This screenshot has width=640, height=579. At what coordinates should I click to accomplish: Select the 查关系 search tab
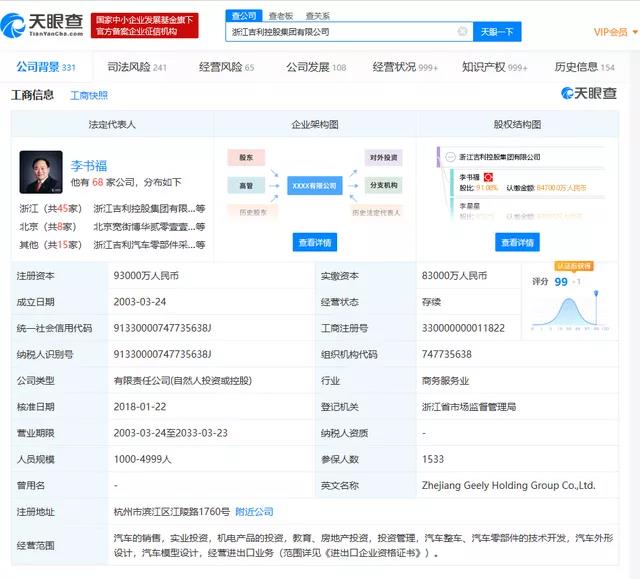click(x=317, y=16)
